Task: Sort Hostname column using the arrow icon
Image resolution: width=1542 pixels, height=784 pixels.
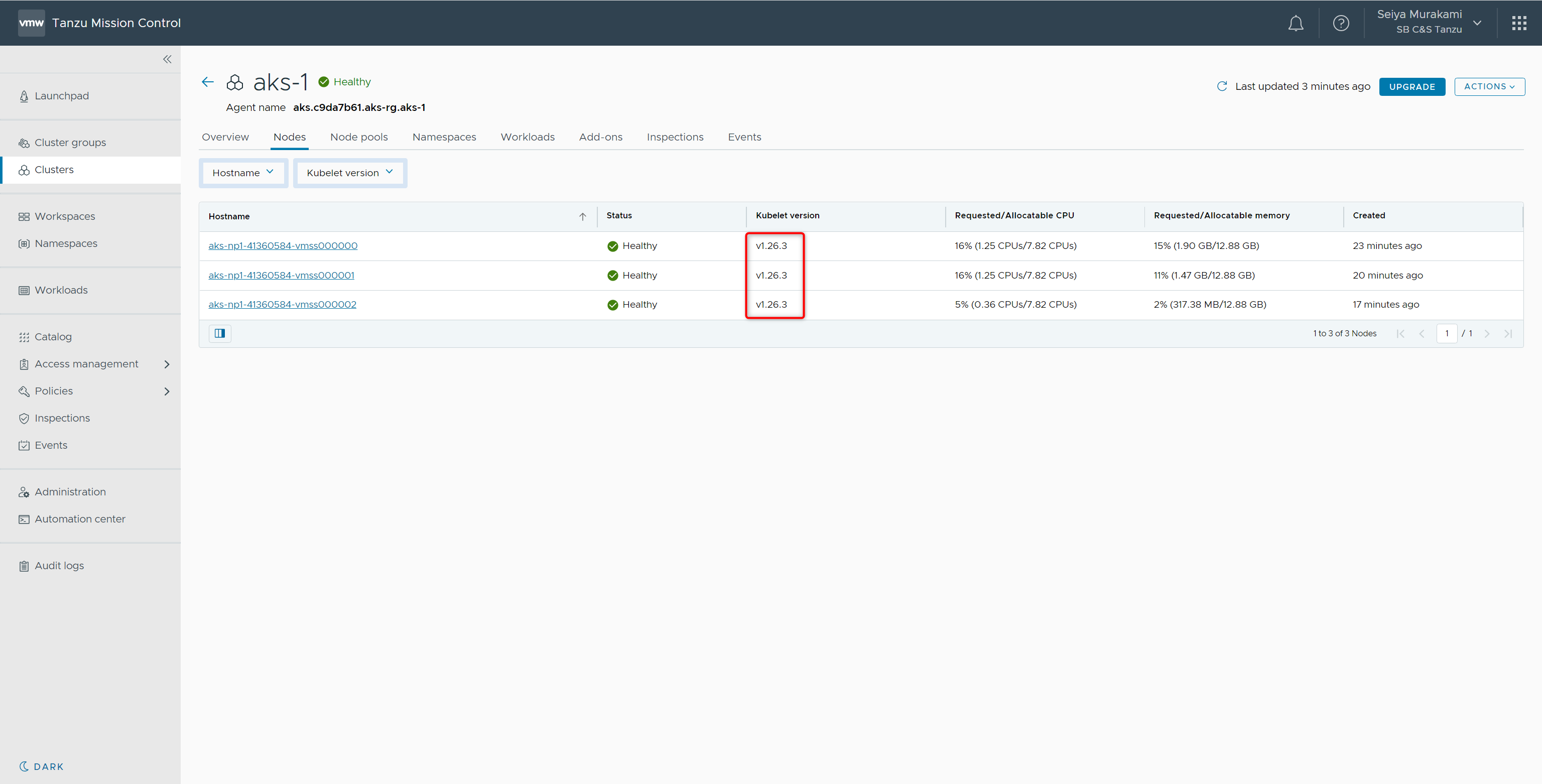Action: [x=582, y=217]
